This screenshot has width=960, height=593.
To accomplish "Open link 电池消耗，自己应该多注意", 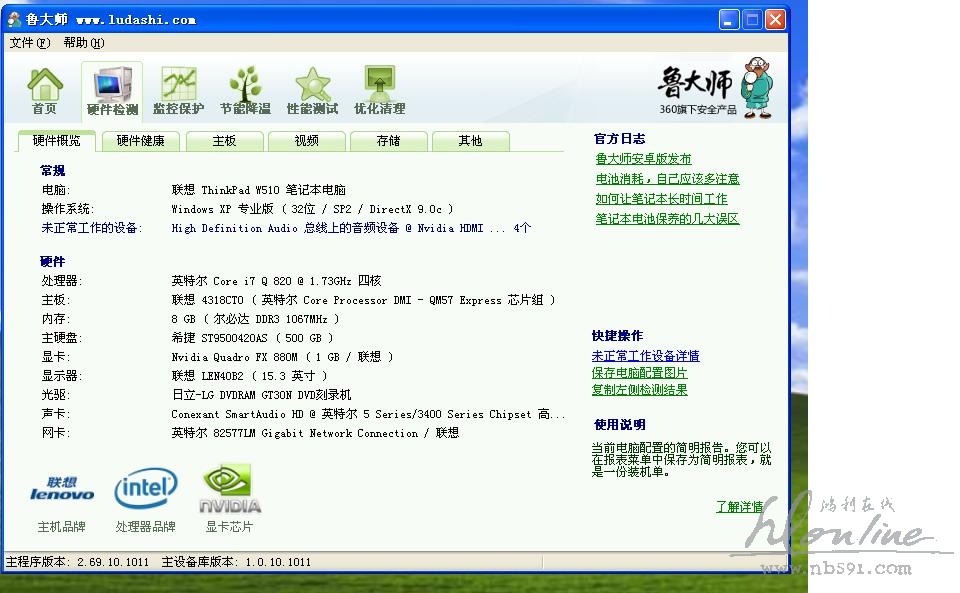I will [667, 179].
